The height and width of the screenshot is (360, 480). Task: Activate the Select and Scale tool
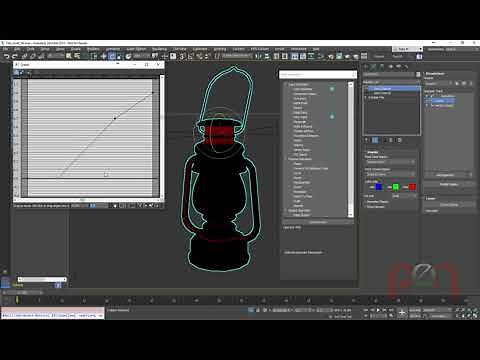click(x=120, y=56)
